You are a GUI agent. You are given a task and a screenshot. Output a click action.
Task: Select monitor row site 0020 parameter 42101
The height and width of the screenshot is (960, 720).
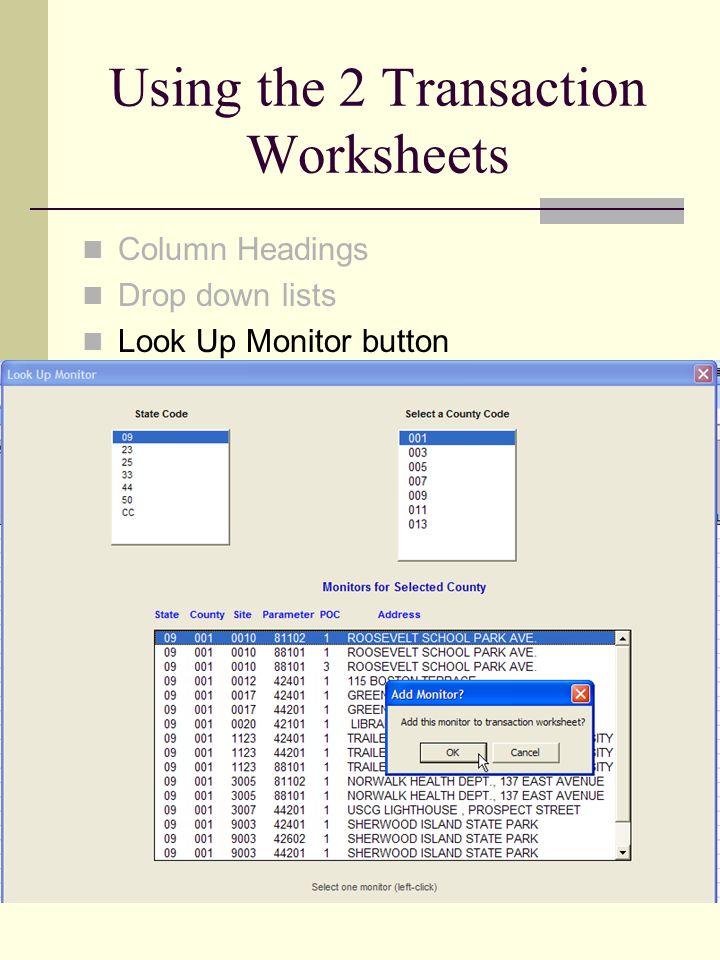click(x=269, y=724)
